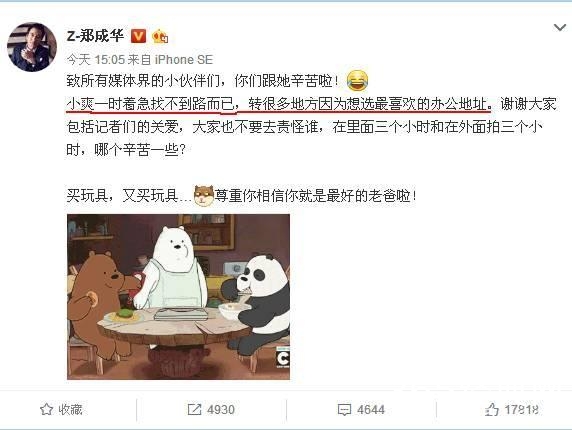Click the iPhone SE source link
Screen dimensions: 572x430
tap(183, 59)
